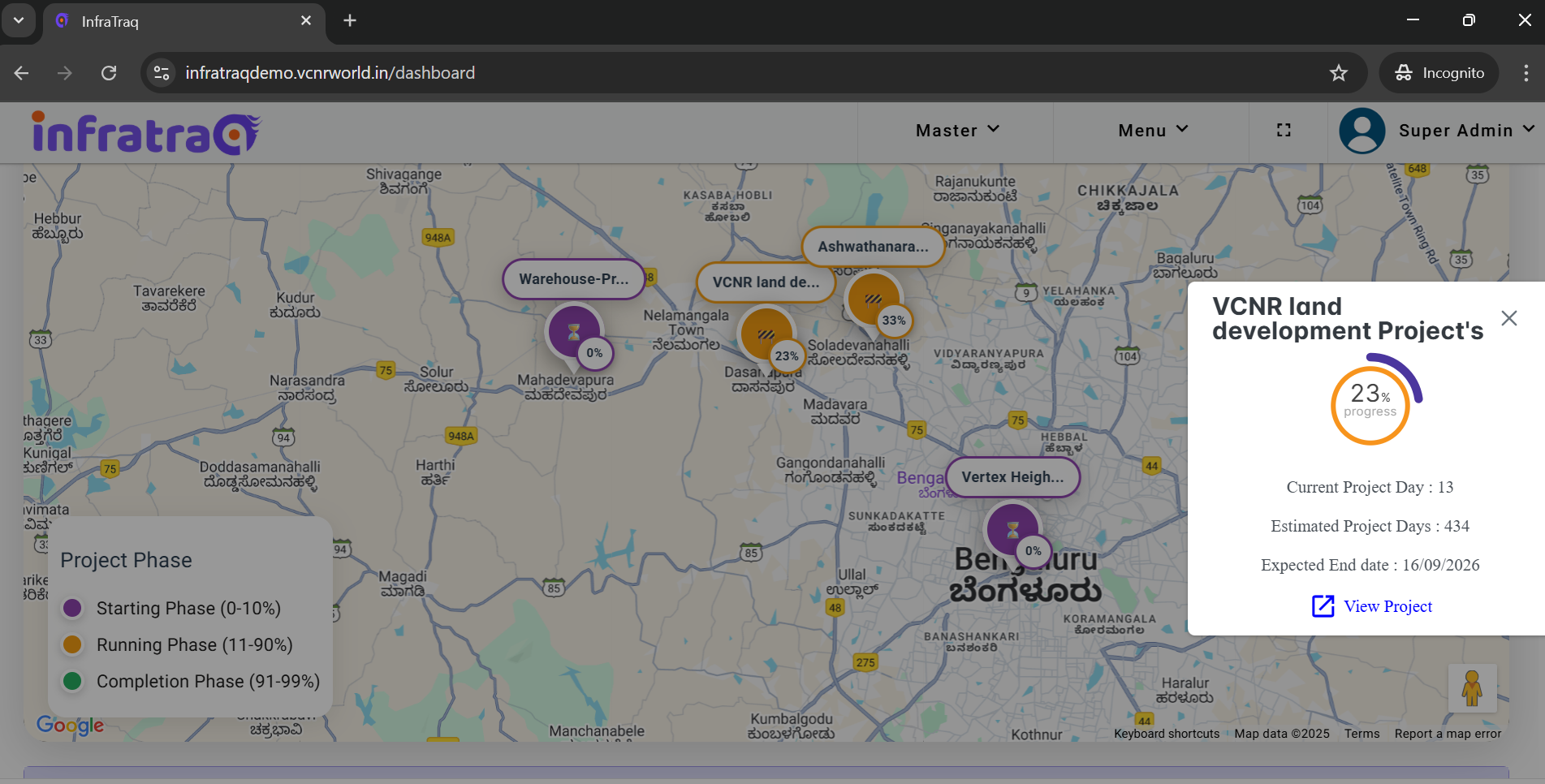Reload the dashboard page
Image resolution: width=1545 pixels, height=784 pixels.
109,73
